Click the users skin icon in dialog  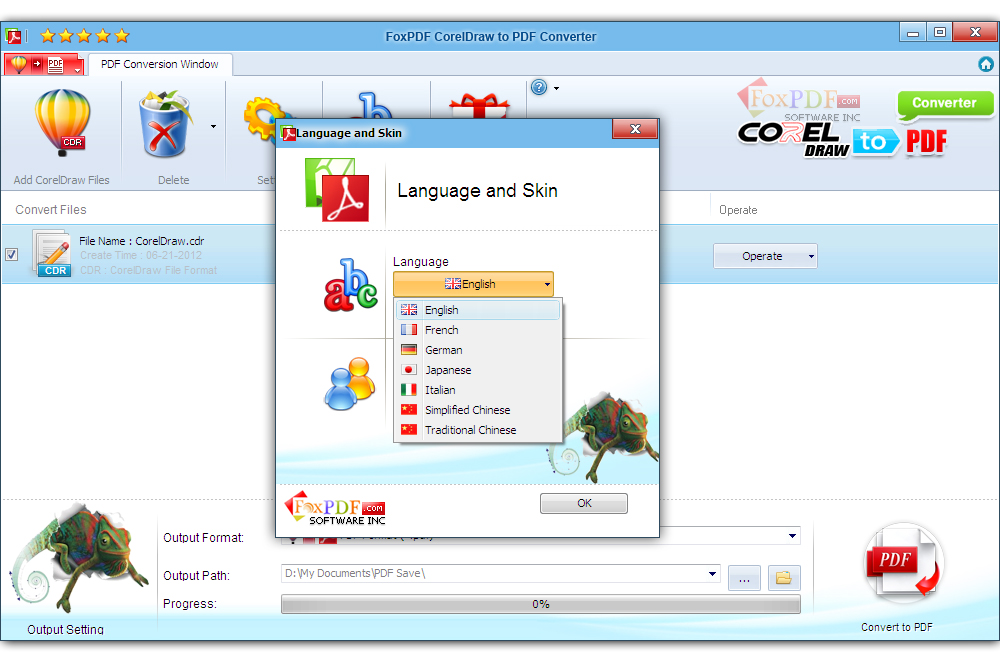click(350, 383)
